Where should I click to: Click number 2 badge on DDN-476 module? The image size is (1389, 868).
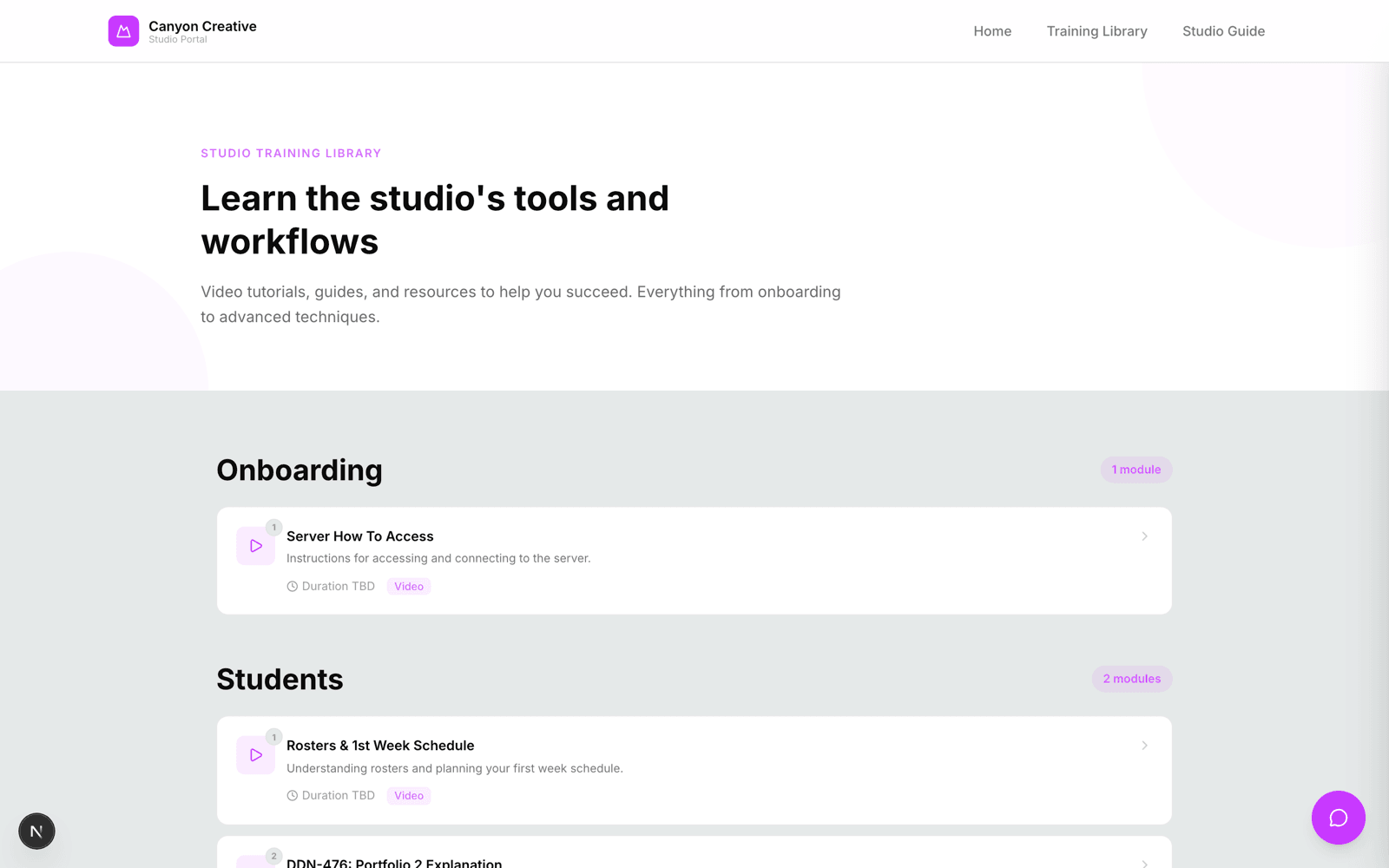pyautogui.click(x=273, y=857)
